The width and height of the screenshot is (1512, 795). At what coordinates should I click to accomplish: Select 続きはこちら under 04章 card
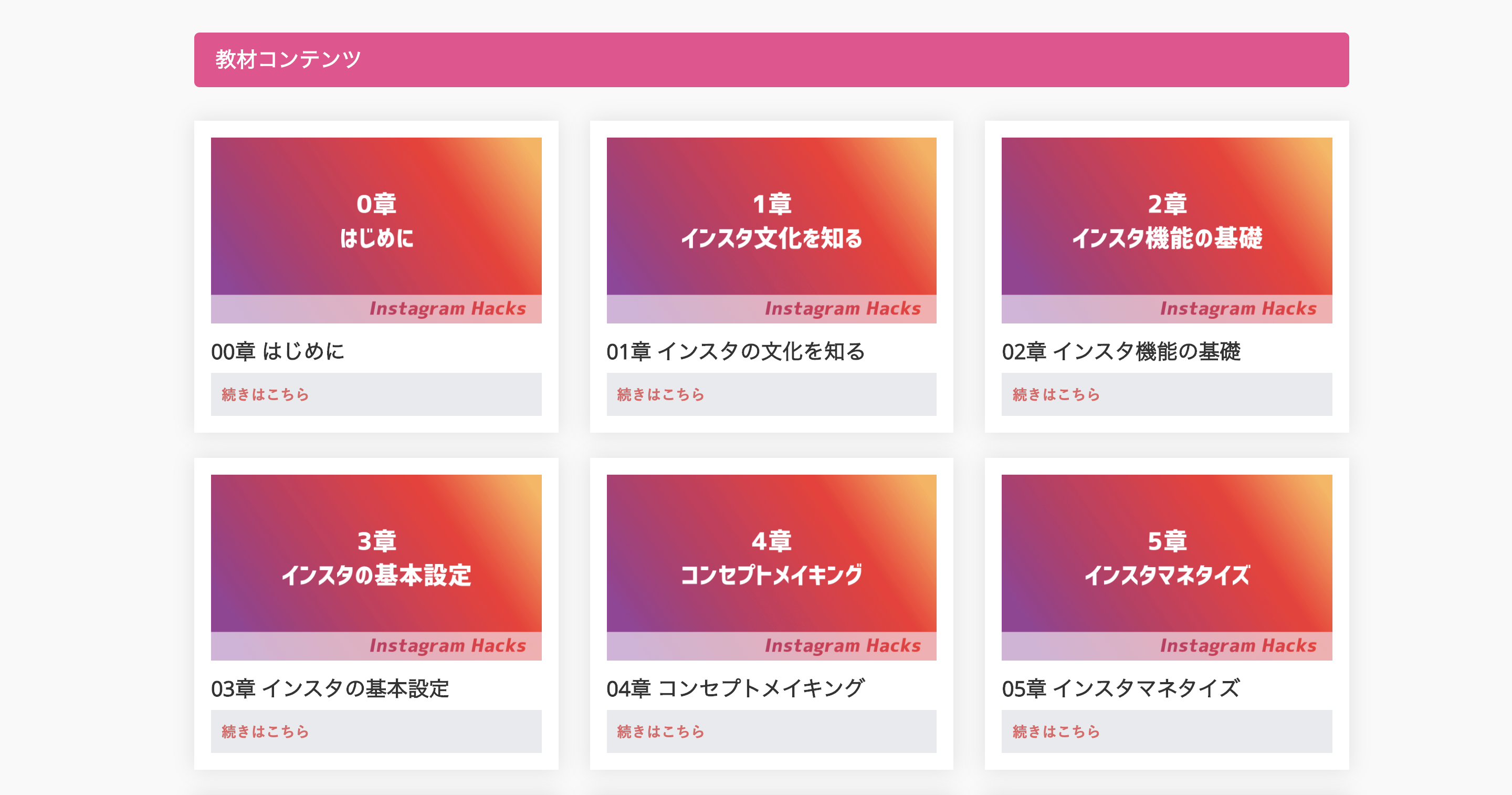(771, 731)
